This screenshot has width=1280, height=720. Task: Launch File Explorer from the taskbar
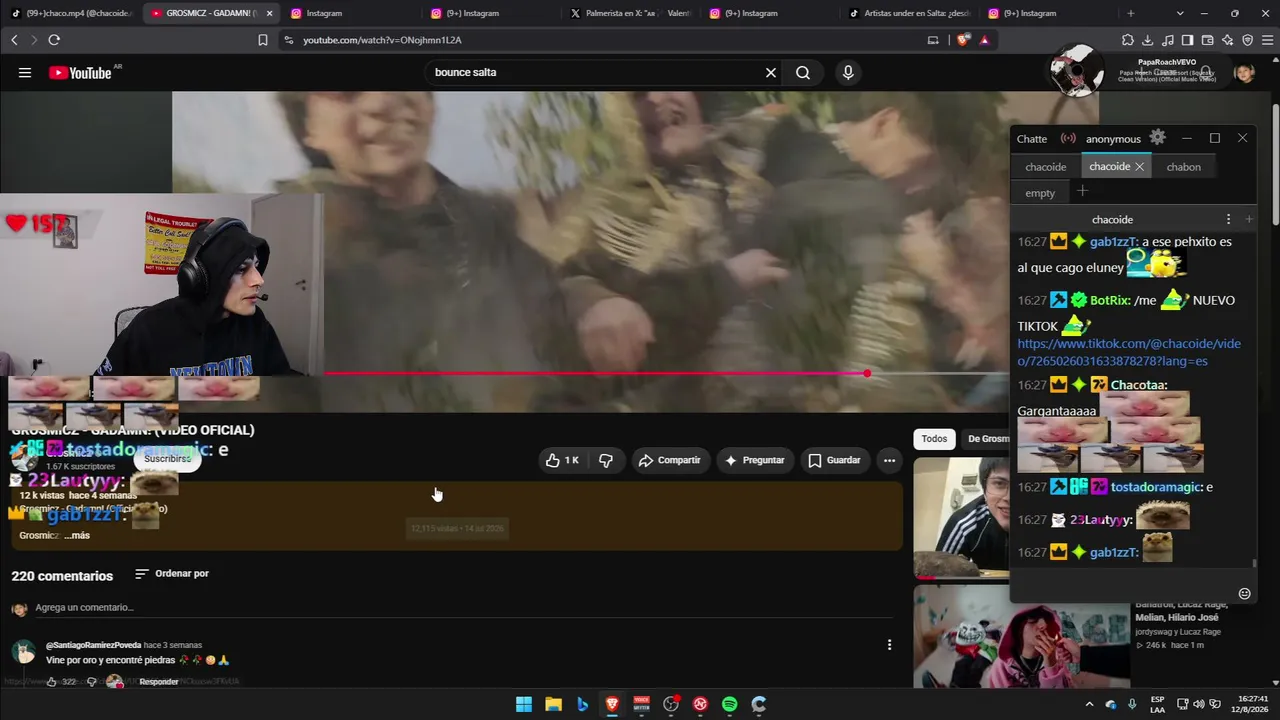(553, 704)
